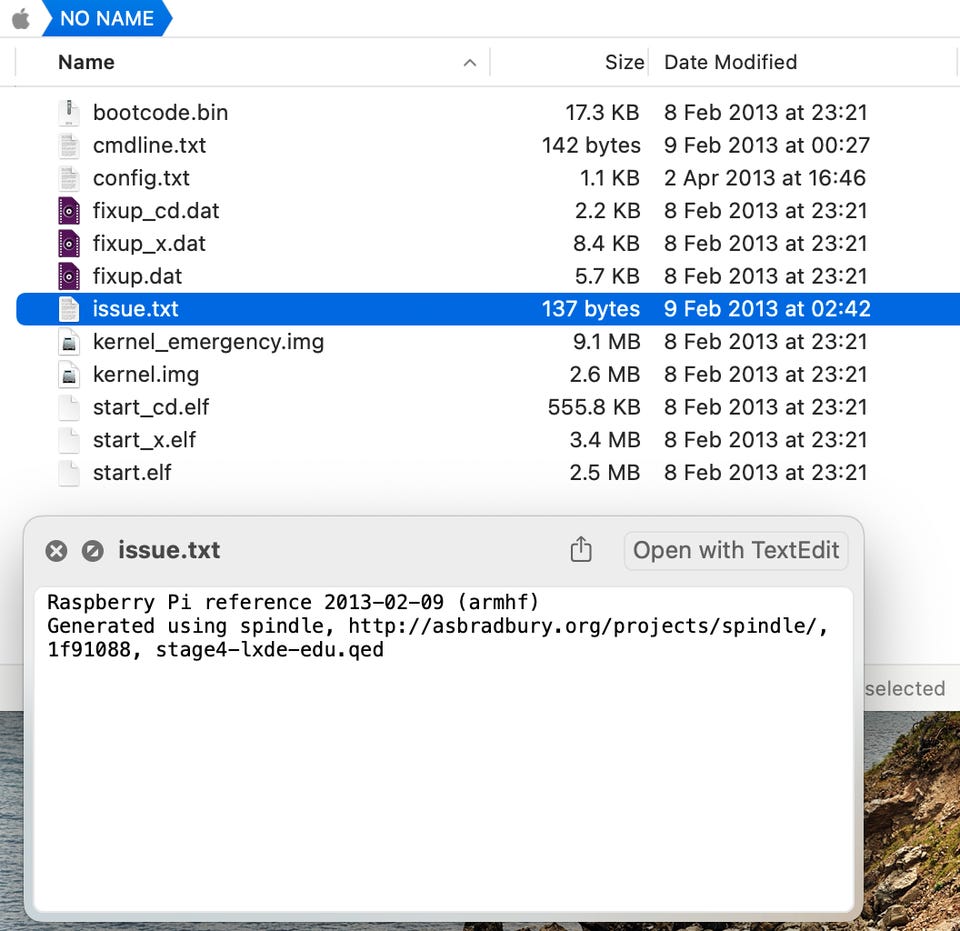The height and width of the screenshot is (931, 960).
Task: Select the file named bootcode.bin
Action: 160,113
